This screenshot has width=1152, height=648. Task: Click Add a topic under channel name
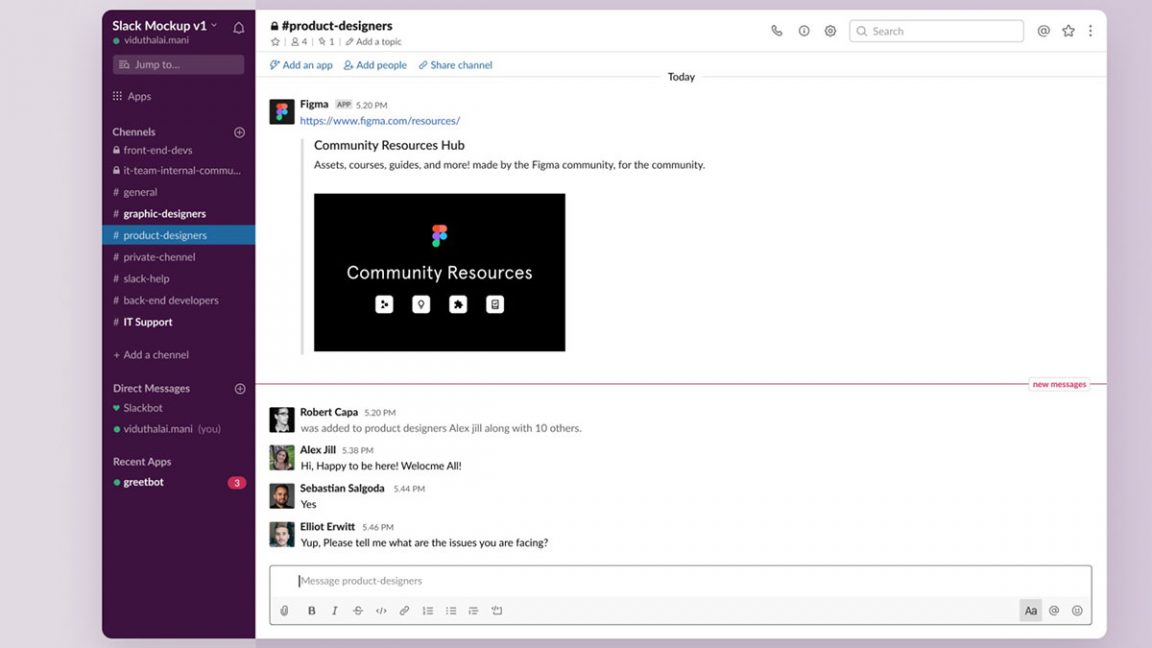point(374,42)
